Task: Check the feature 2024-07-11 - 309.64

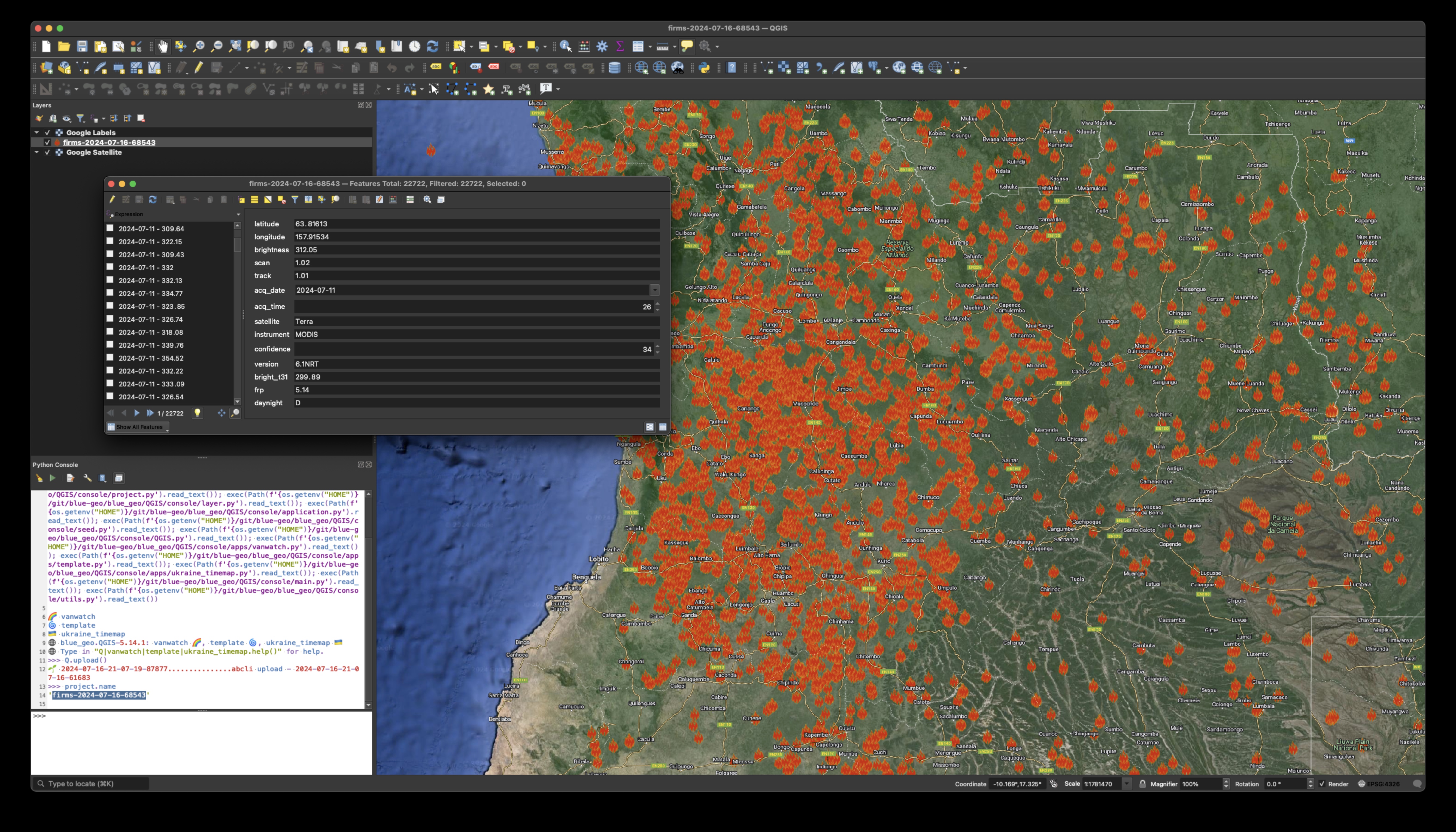Action: [x=110, y=228]
